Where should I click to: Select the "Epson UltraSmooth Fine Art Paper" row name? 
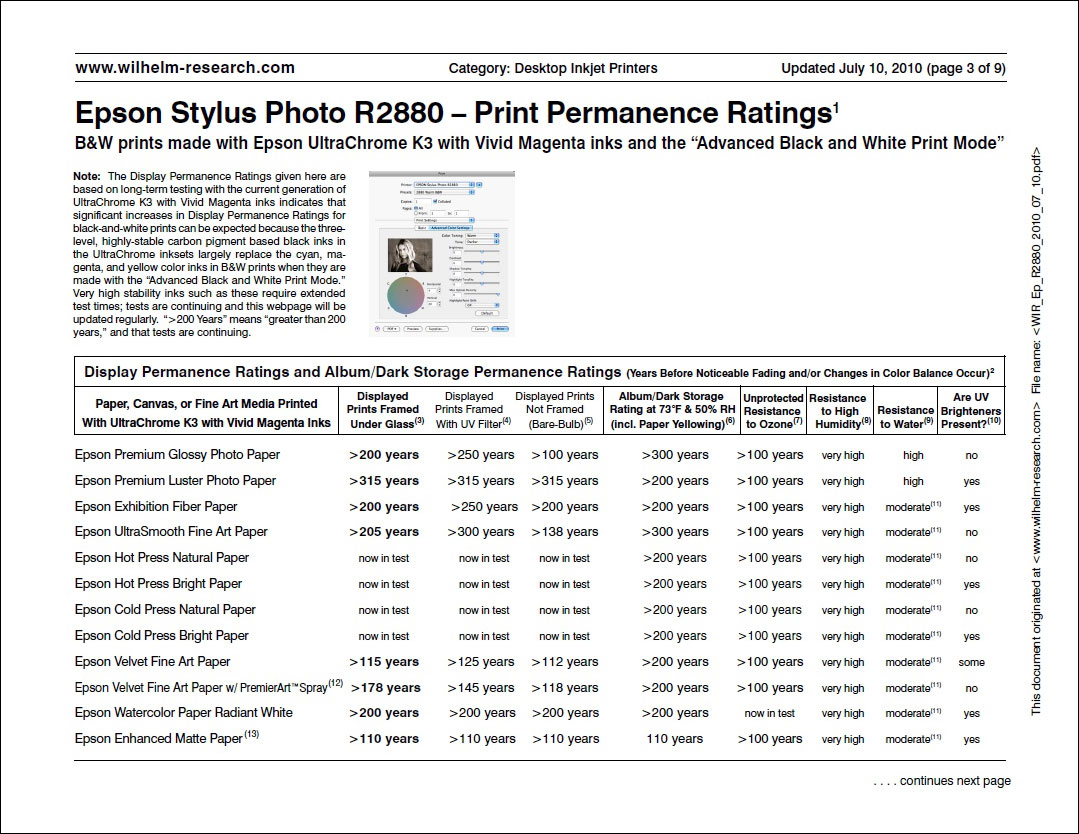(x=171, y=532)
